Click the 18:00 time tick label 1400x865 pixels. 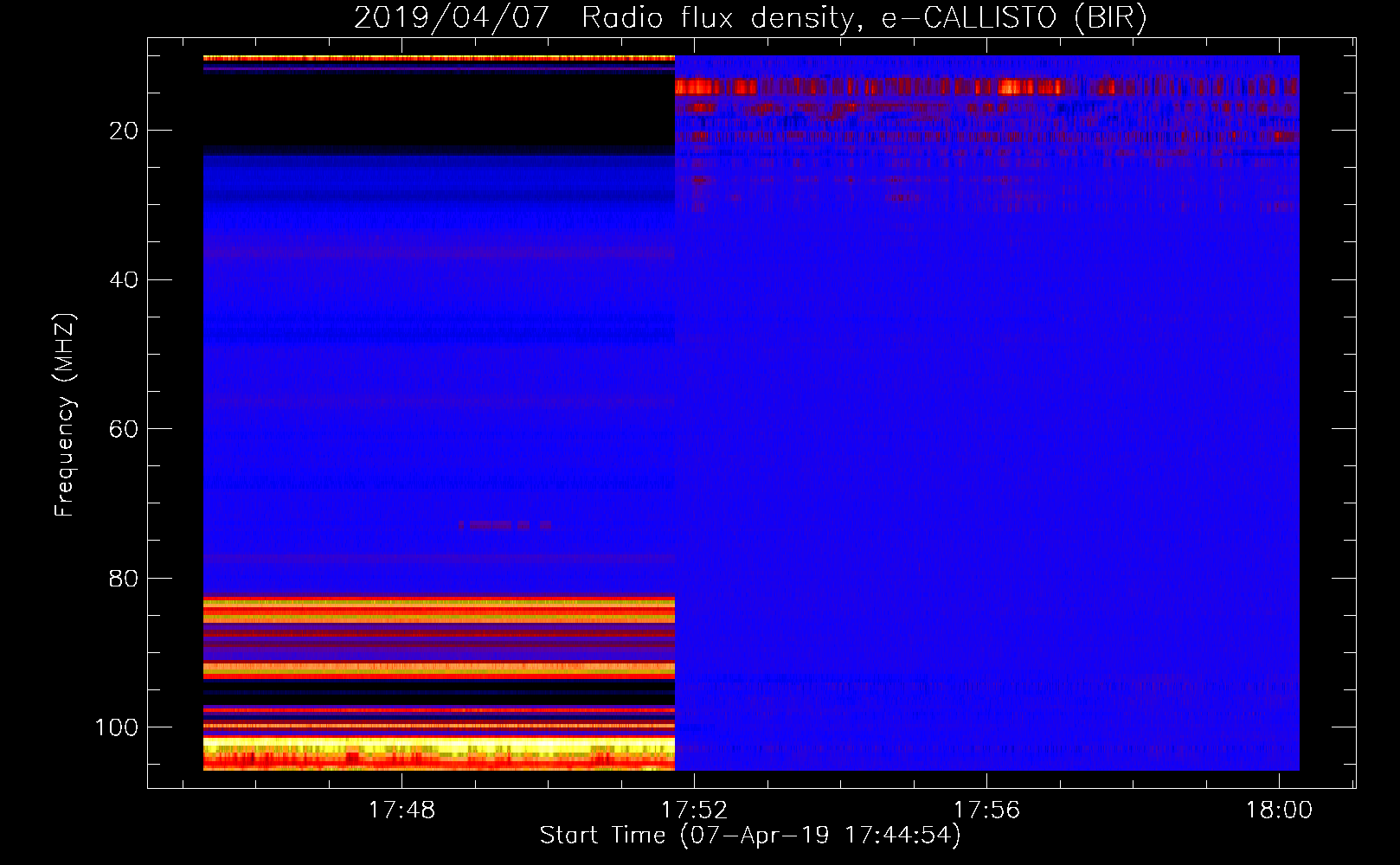pos(1279,811)
